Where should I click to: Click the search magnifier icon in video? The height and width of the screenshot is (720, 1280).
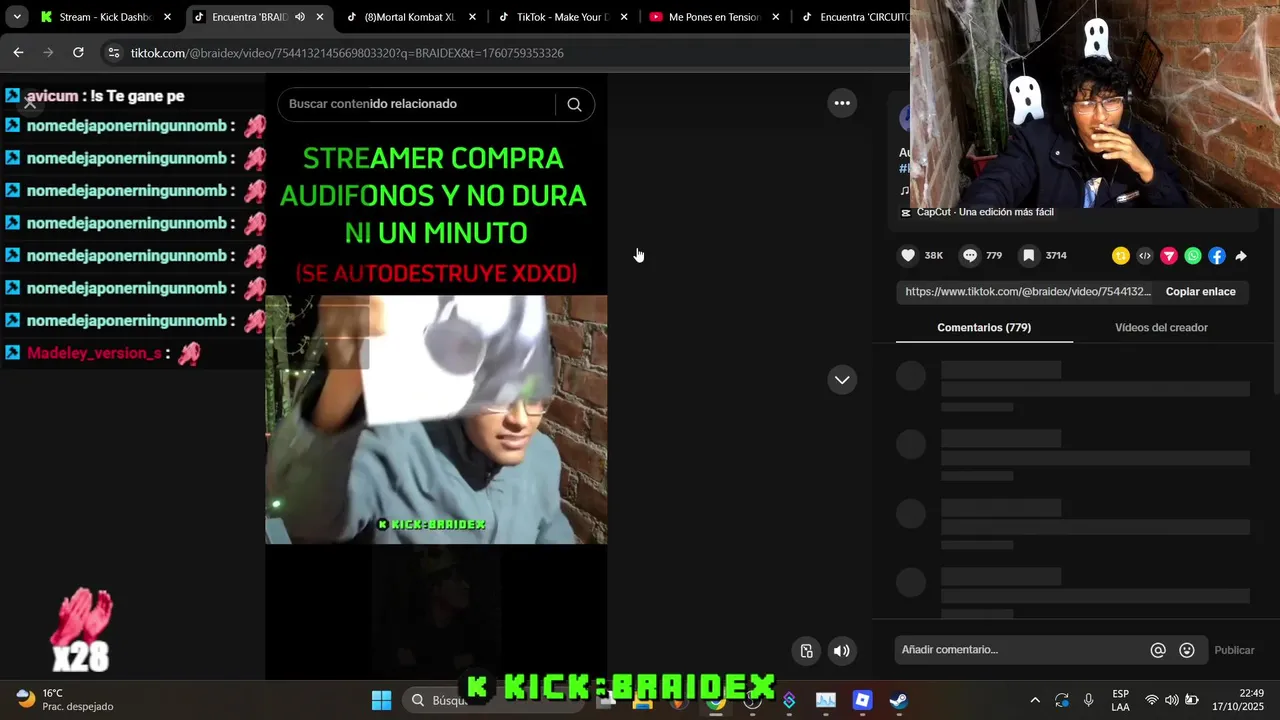coord(574,104)
